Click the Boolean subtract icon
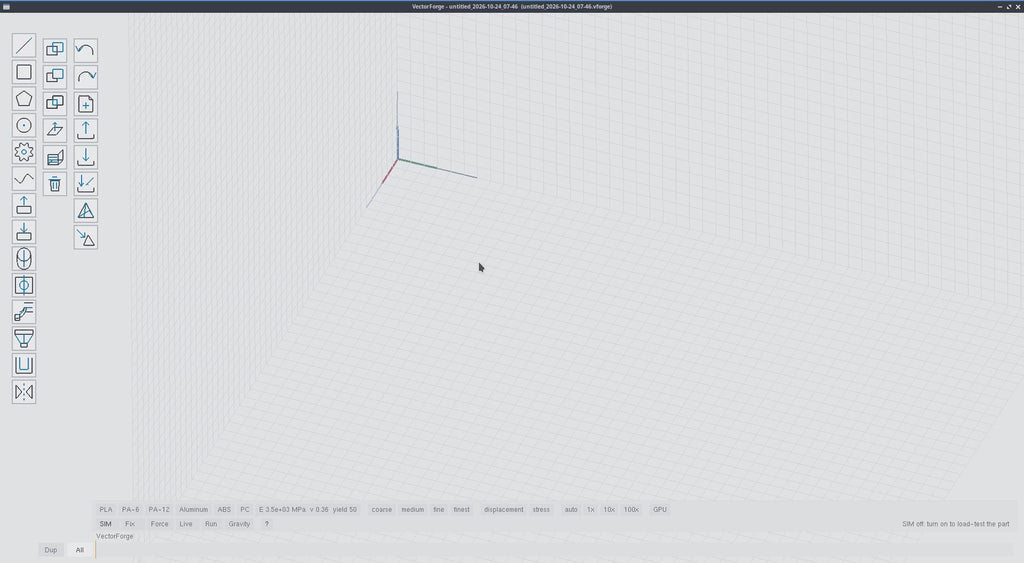The image size is (1024, 563). pyautogui.click(x=55, y=76)
